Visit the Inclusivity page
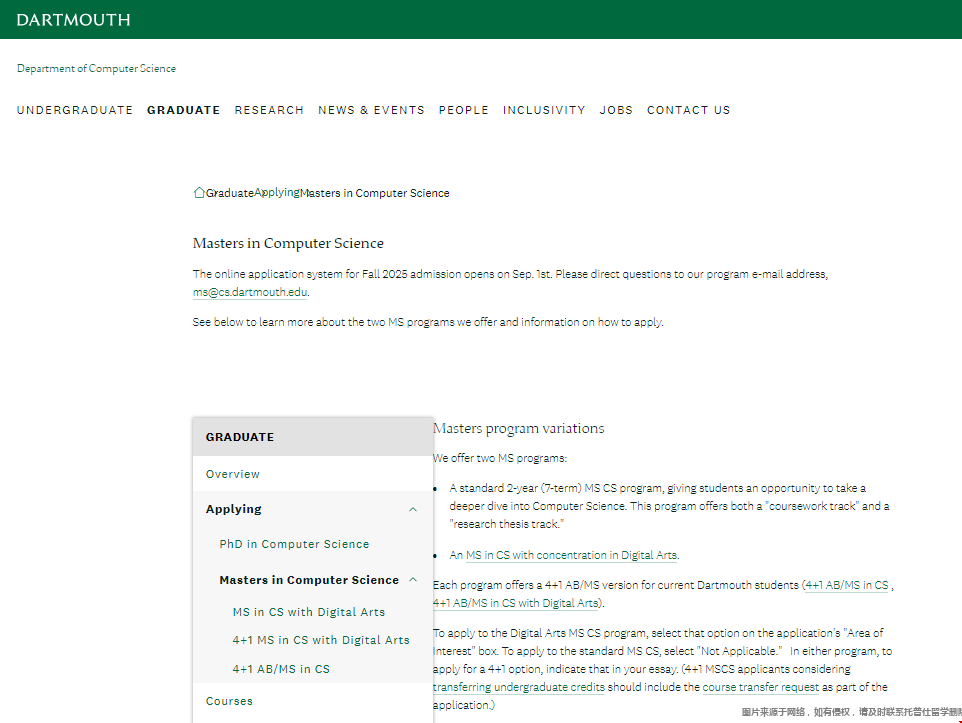This screenshot has width=962, height=723. tap(544, 110)
